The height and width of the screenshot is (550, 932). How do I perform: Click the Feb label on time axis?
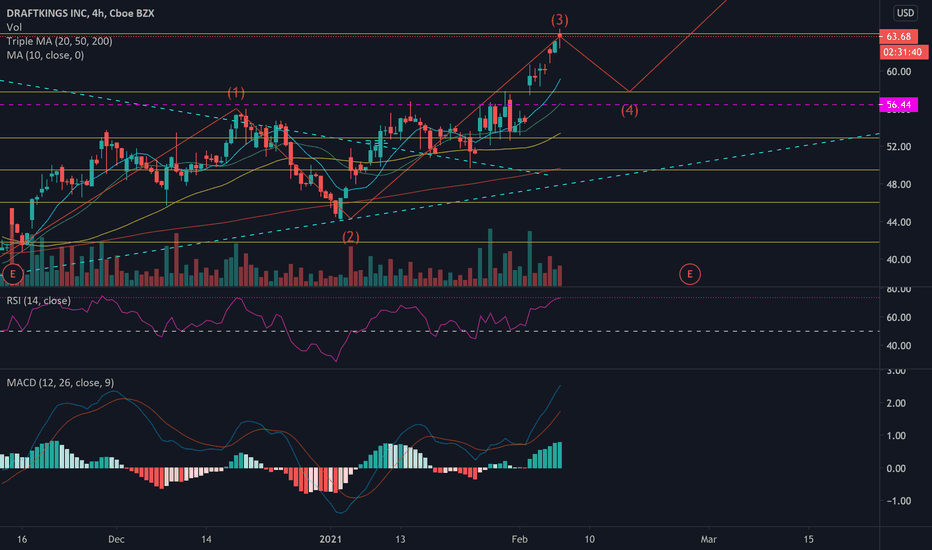[519, 539]
